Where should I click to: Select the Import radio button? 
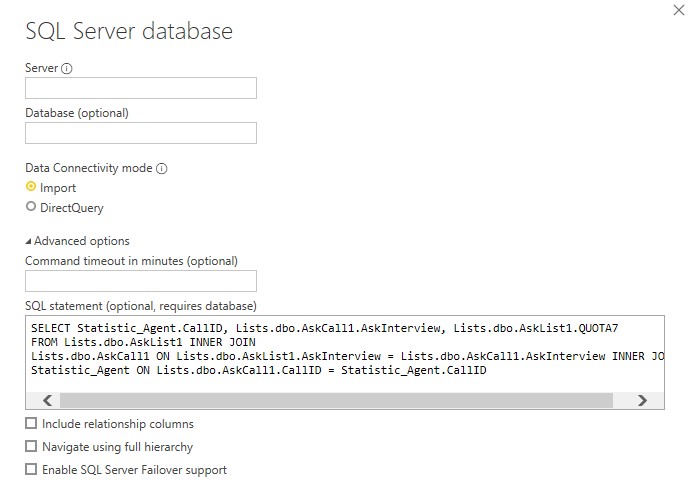point(31,186)
